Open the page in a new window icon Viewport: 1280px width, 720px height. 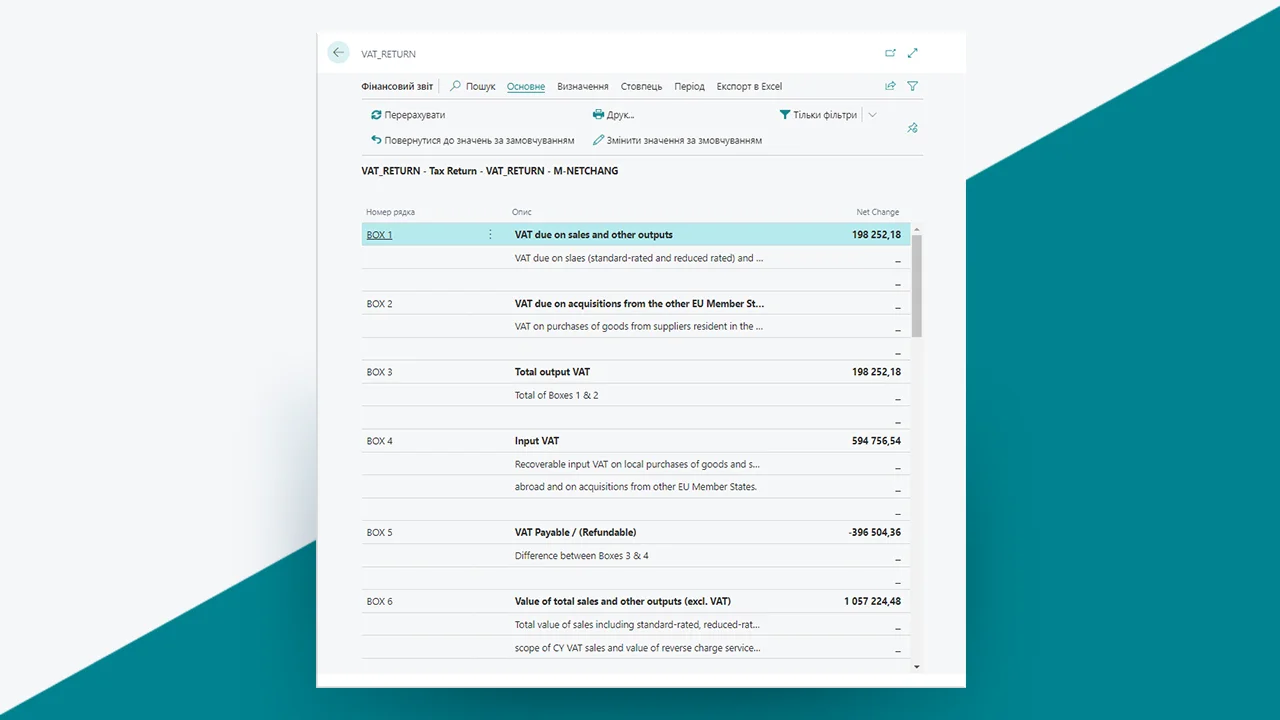tap(890, 53)
